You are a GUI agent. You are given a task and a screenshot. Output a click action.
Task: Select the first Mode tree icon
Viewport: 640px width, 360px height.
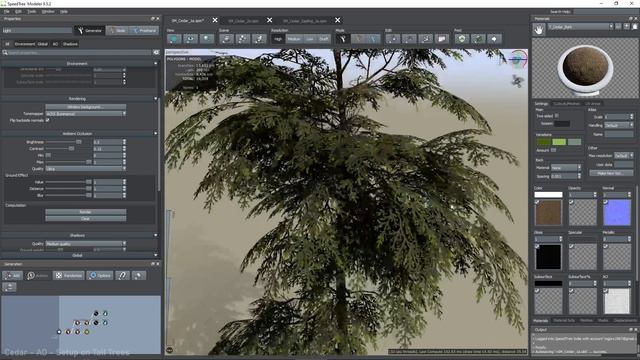[x=343, y=39]
